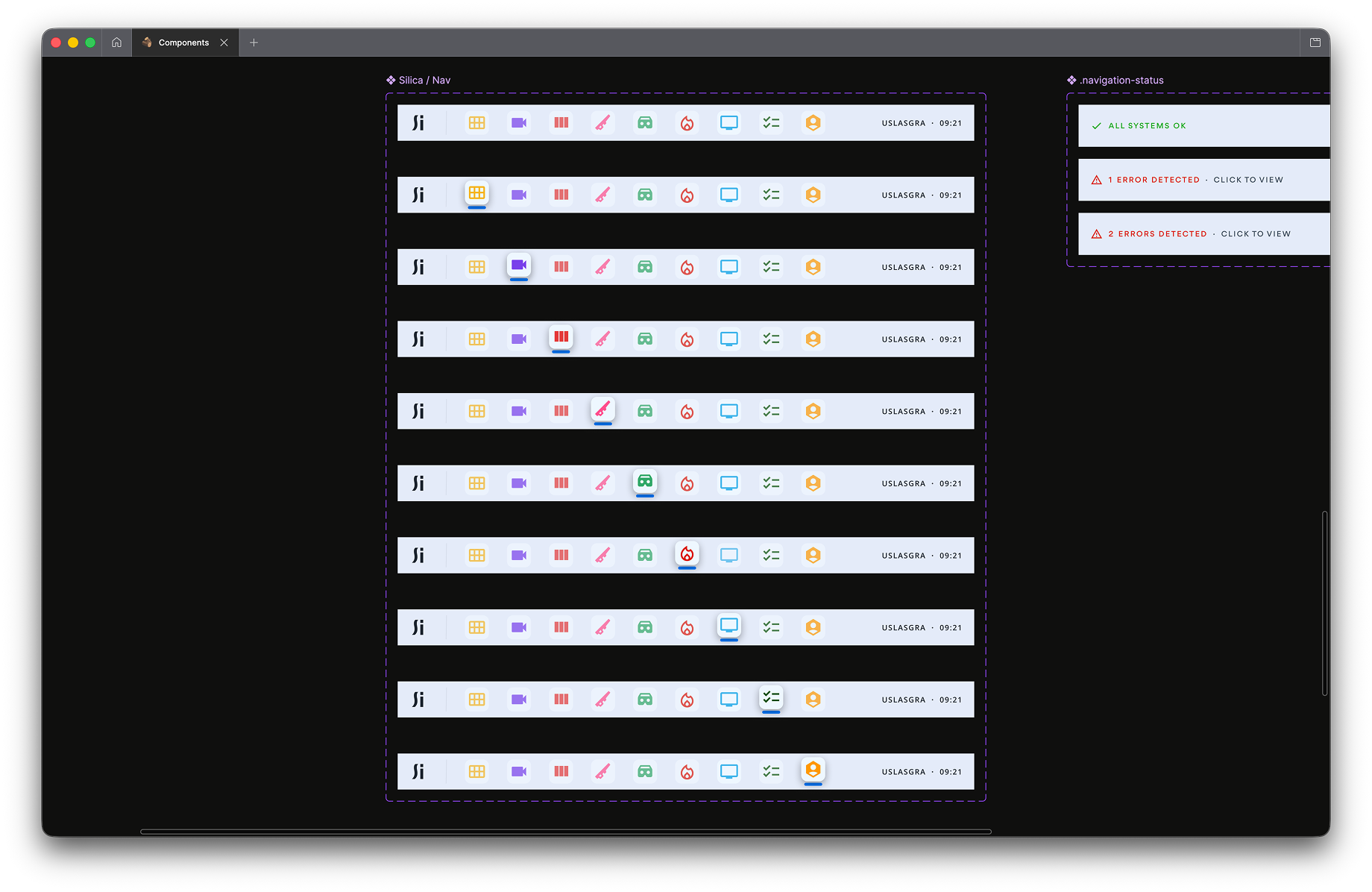Click the video camera in the user-active nav
The height and width of the screenshot is (892, 1372).
(519, 772)
